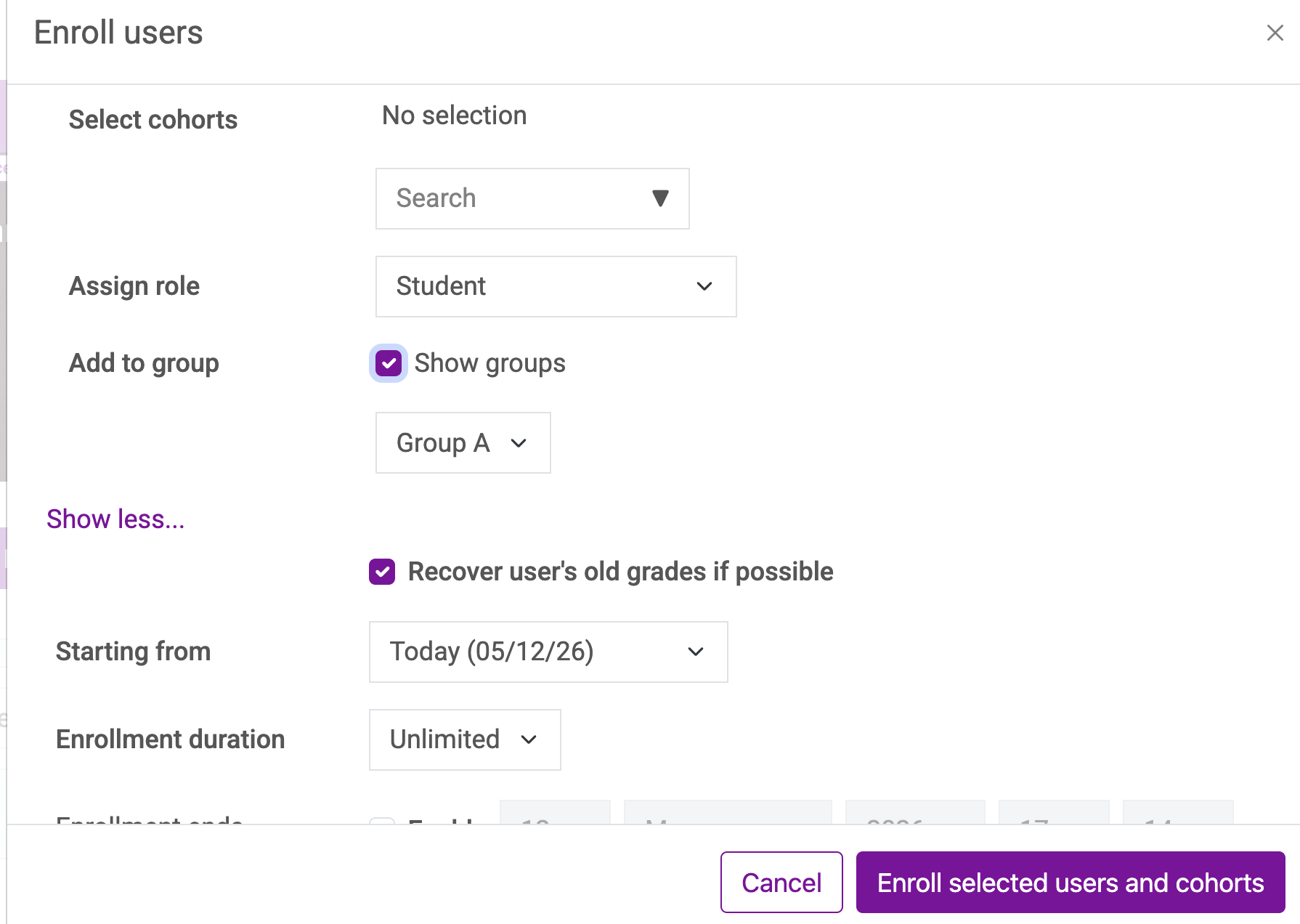This screenshot has height=924, width=1300.
Task: Click the Add to group label
Action: (144, 363)
